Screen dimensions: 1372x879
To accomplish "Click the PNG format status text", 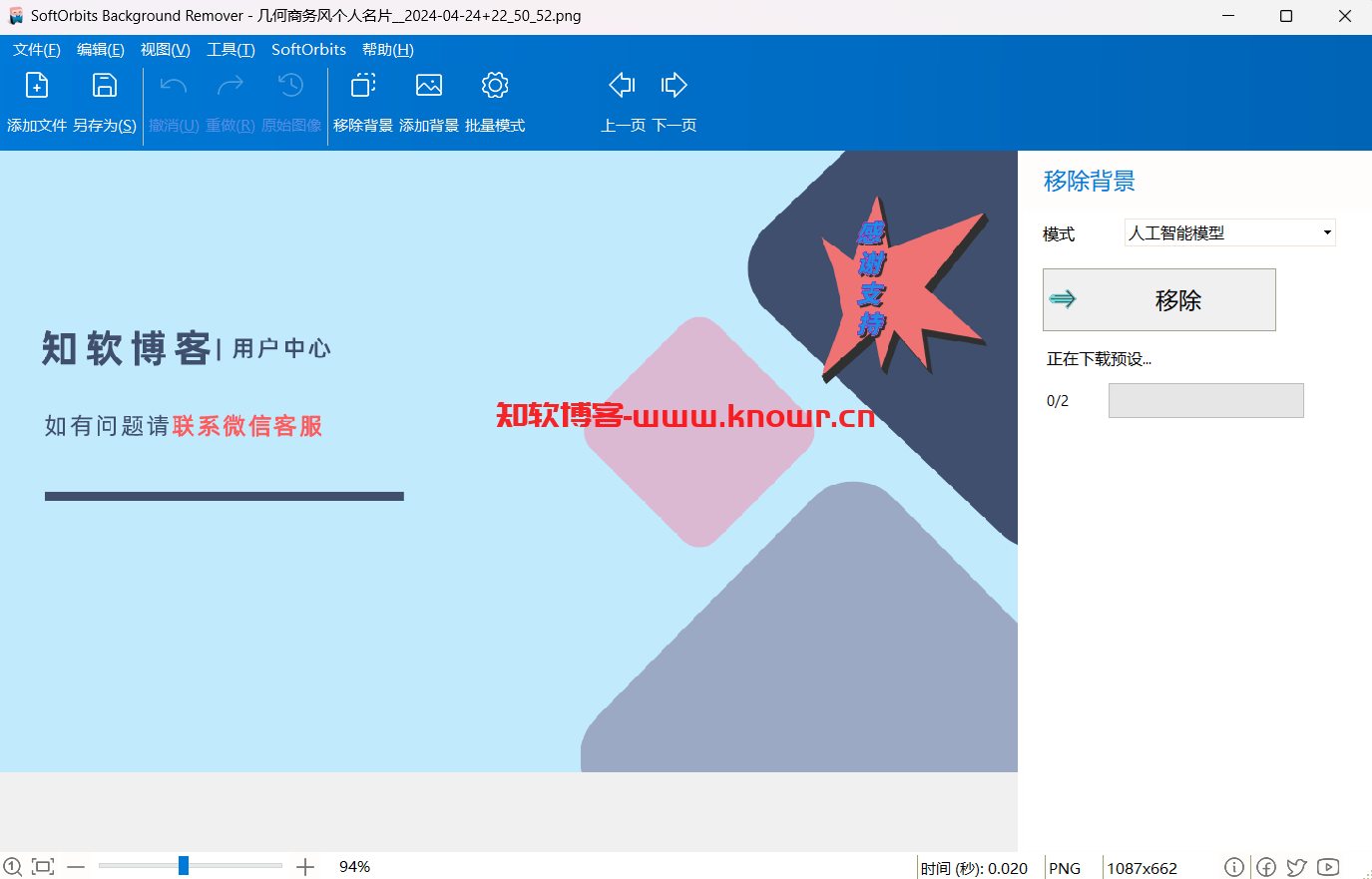I will tap(1065, 868).
